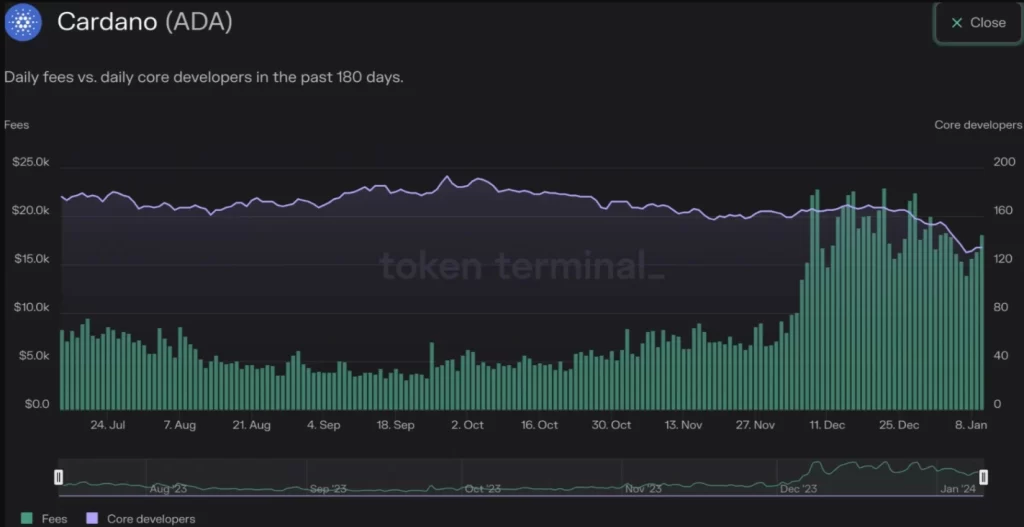Click the 16. Oct date label

pos(539,424)
